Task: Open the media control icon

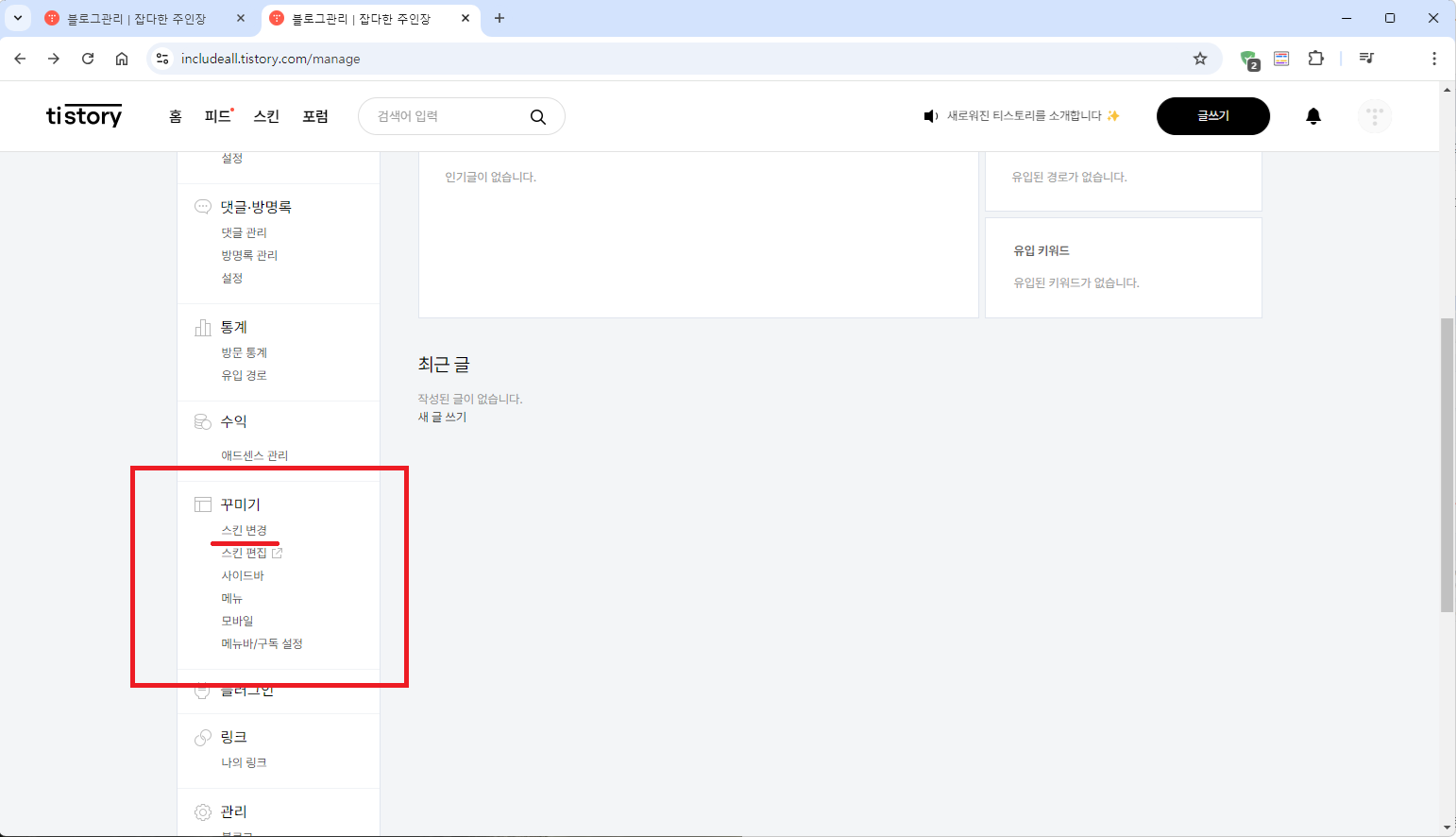Action: point(1366,59)
